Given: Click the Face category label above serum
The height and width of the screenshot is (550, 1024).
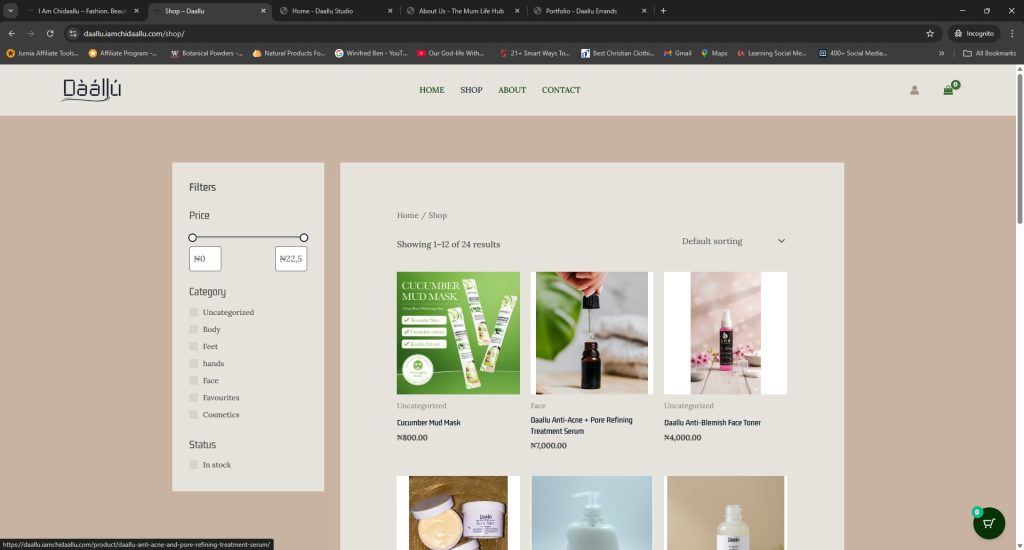Looking at the screenshot, I should click(537, 406).
